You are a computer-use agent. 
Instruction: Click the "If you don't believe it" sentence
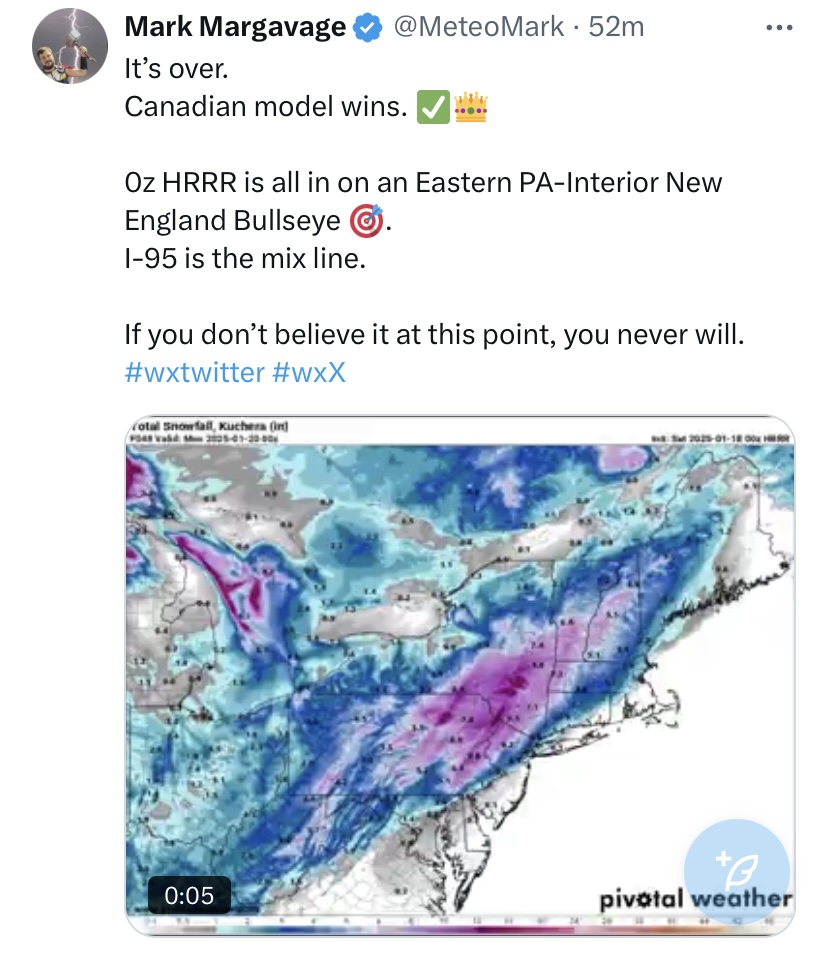point(434,334)
